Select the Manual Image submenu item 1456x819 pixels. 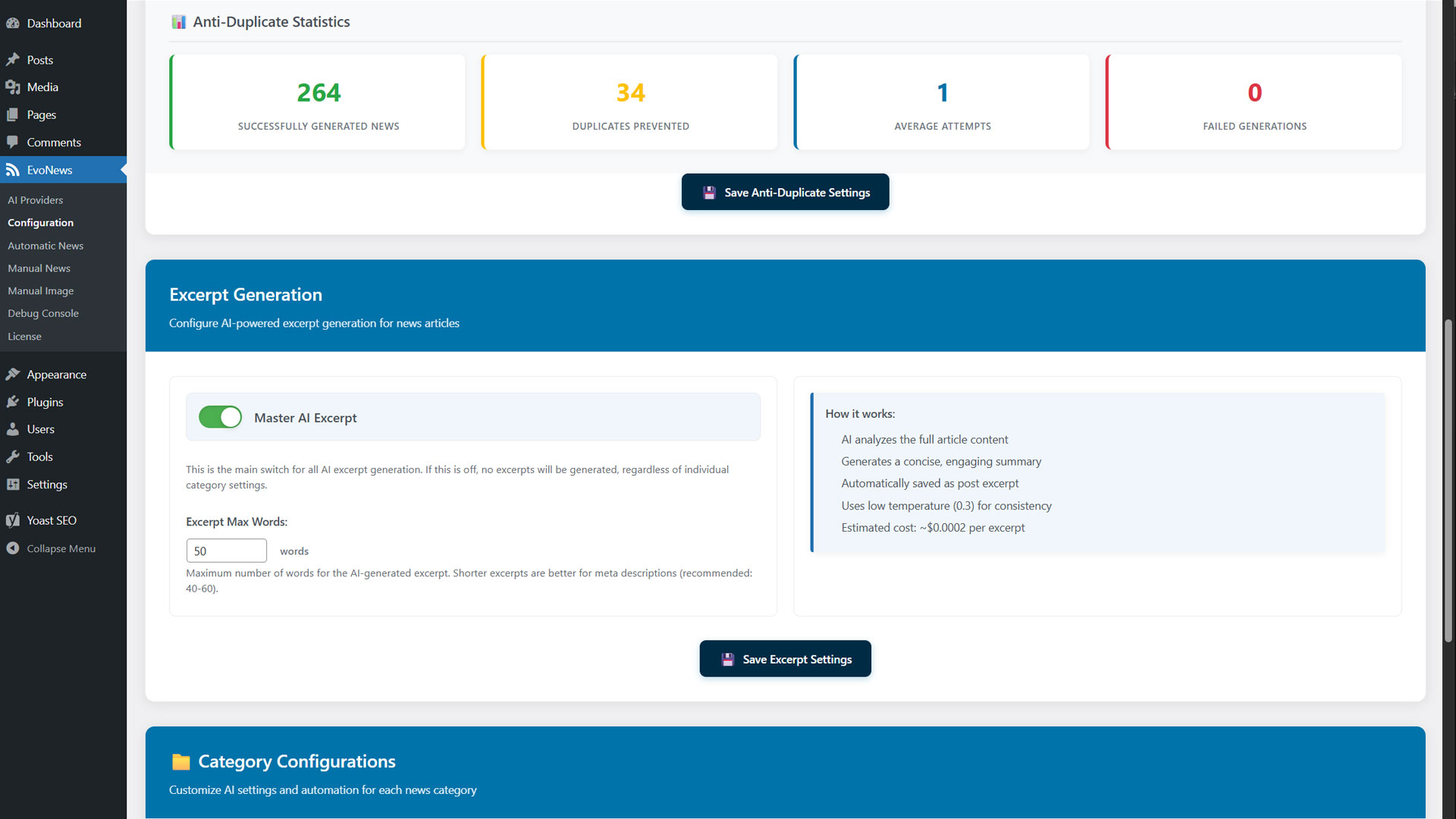[x=41, y=291]
